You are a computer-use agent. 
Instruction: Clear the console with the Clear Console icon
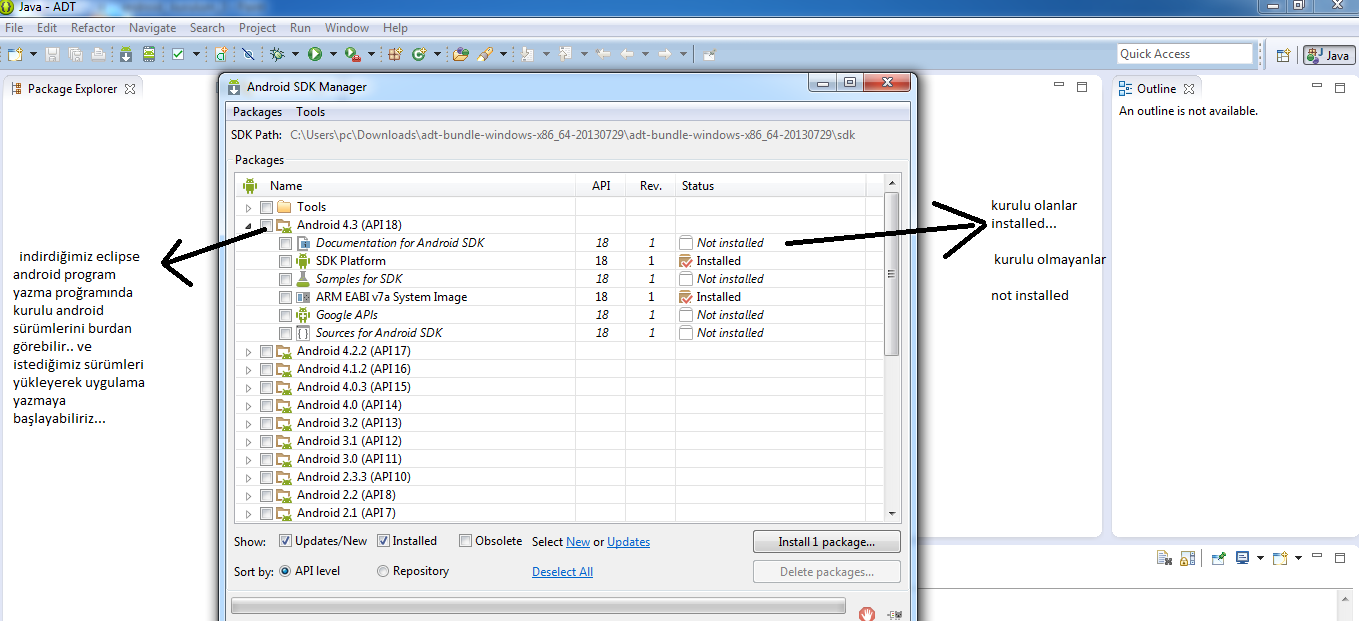[x=1164, y=558]
